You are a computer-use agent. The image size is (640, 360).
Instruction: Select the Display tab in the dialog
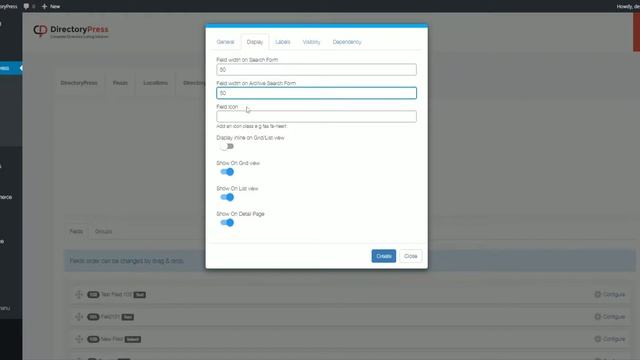click(255, 42)
